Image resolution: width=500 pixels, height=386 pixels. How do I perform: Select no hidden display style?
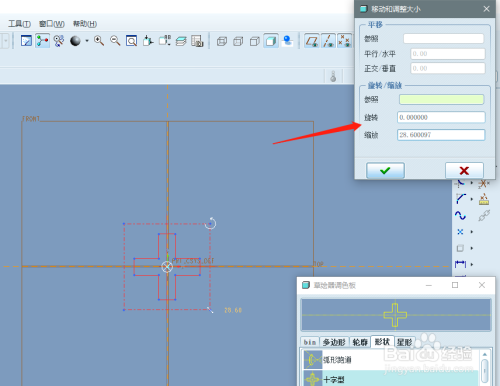tap(255, 41)
